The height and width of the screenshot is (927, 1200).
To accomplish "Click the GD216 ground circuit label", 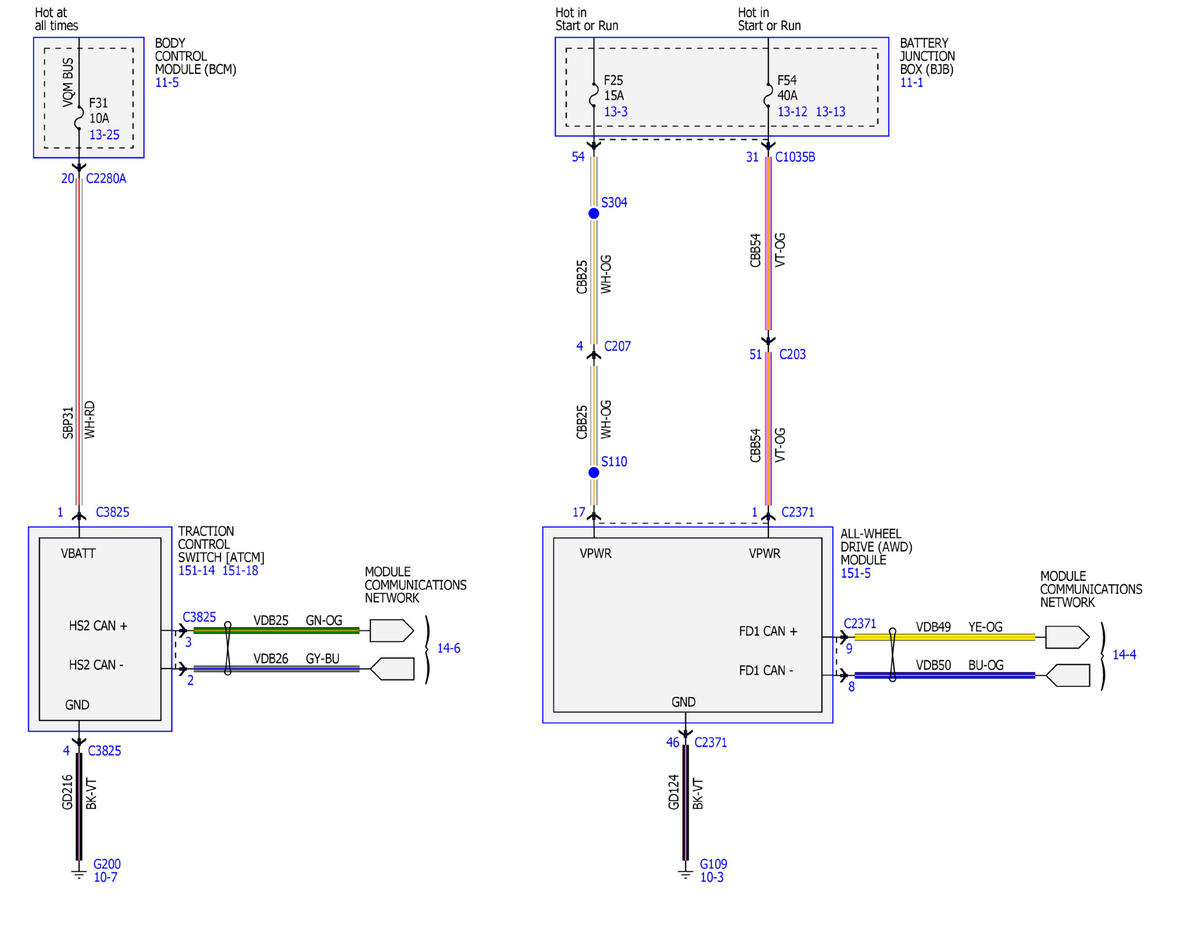I will (68, 792).
